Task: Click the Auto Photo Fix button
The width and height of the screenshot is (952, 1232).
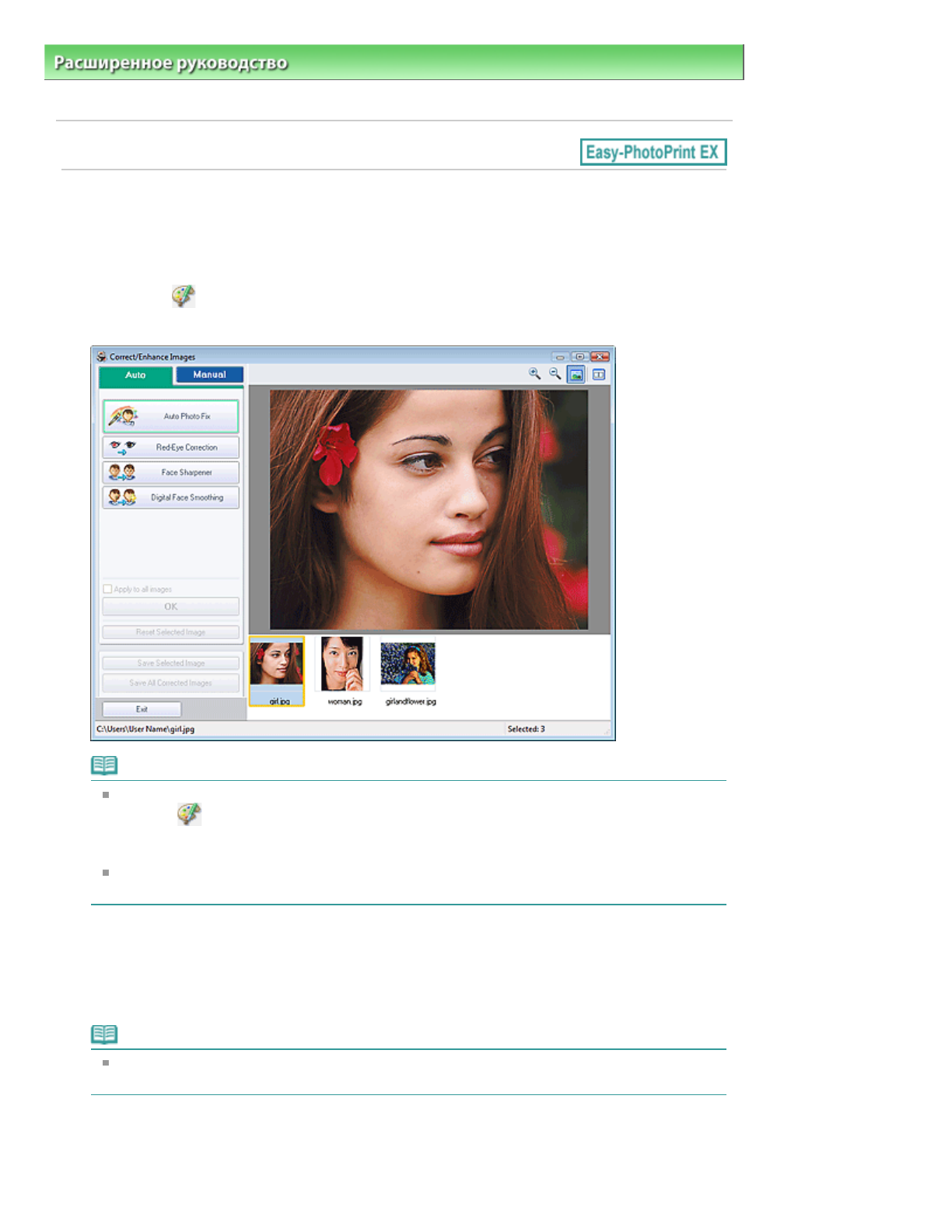Action: (x=170, y=417)
